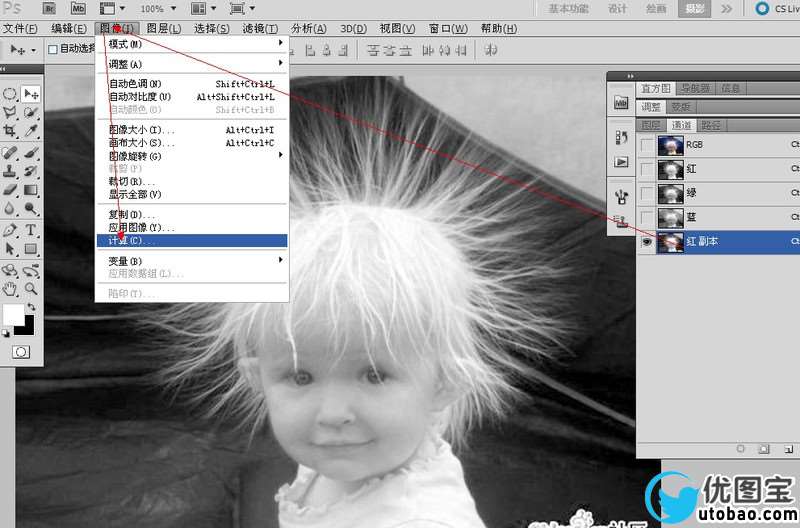The width and height of the screenshot is (800, 528).
Task: Switch to the 直方图 tab
Action: [656, 88]
